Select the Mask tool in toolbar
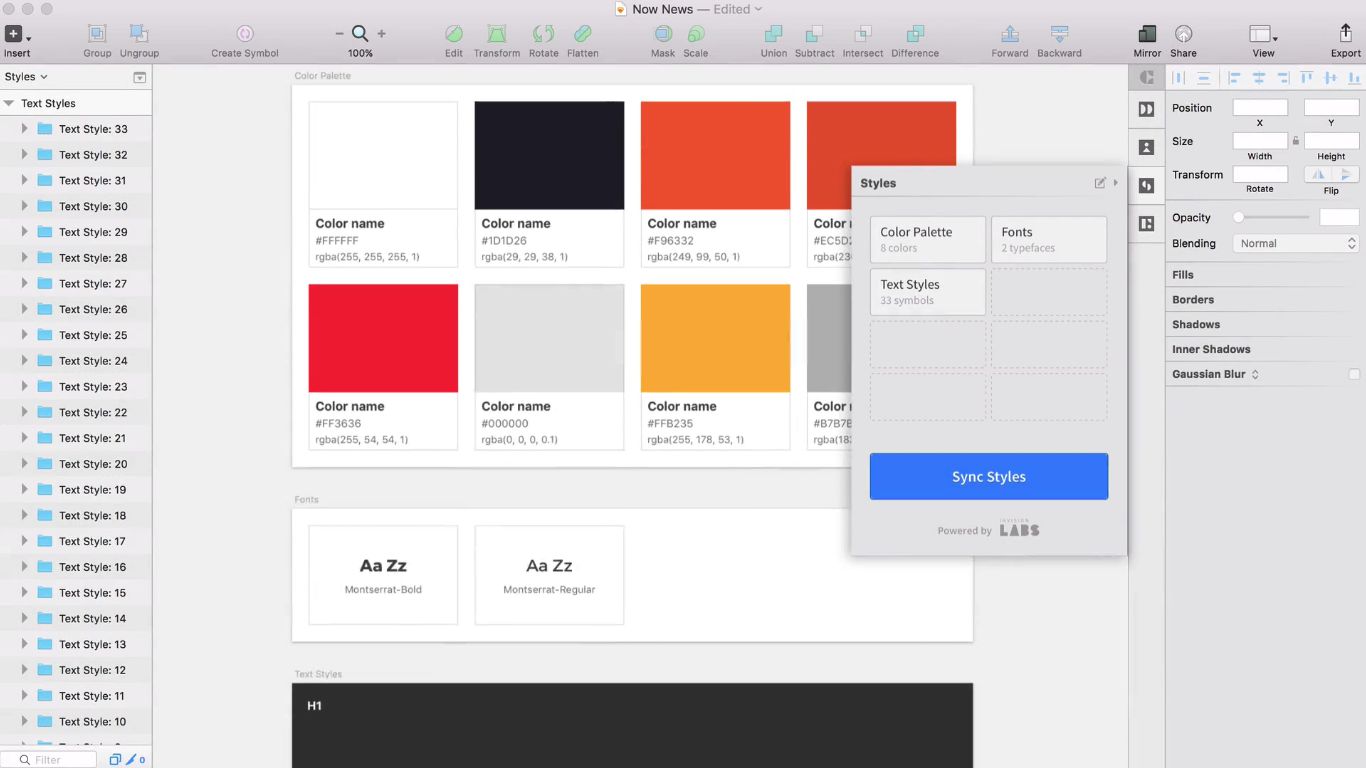This screenshot has height=768, width=1366. pos(663,34)
